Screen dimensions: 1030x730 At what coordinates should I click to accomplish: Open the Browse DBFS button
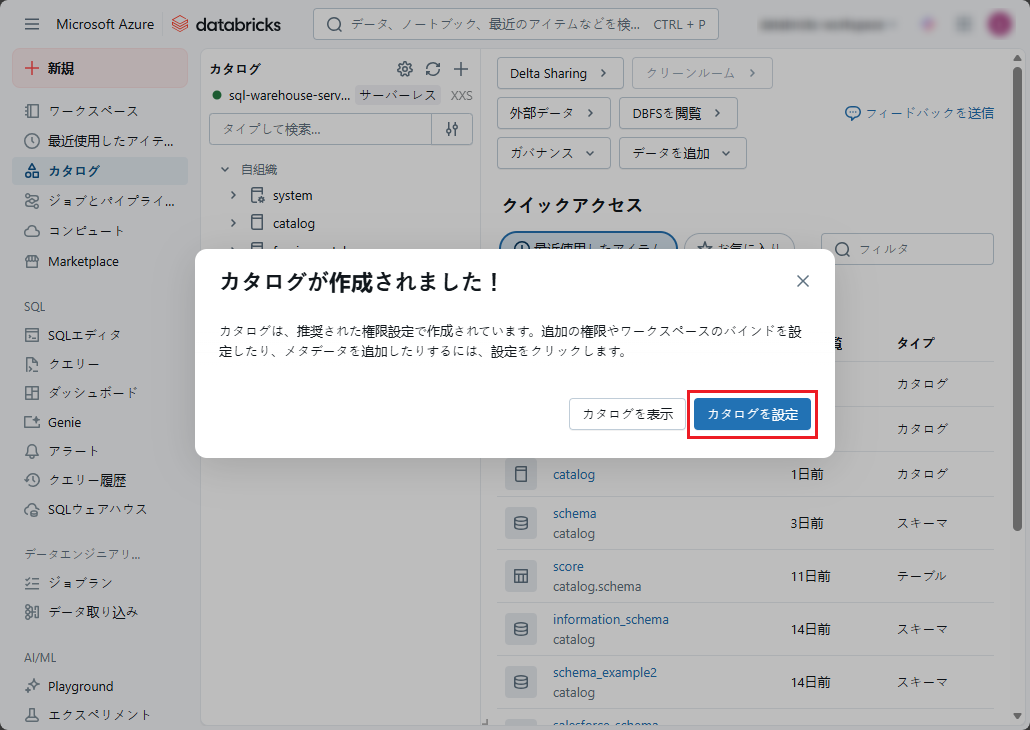point(678,113)
